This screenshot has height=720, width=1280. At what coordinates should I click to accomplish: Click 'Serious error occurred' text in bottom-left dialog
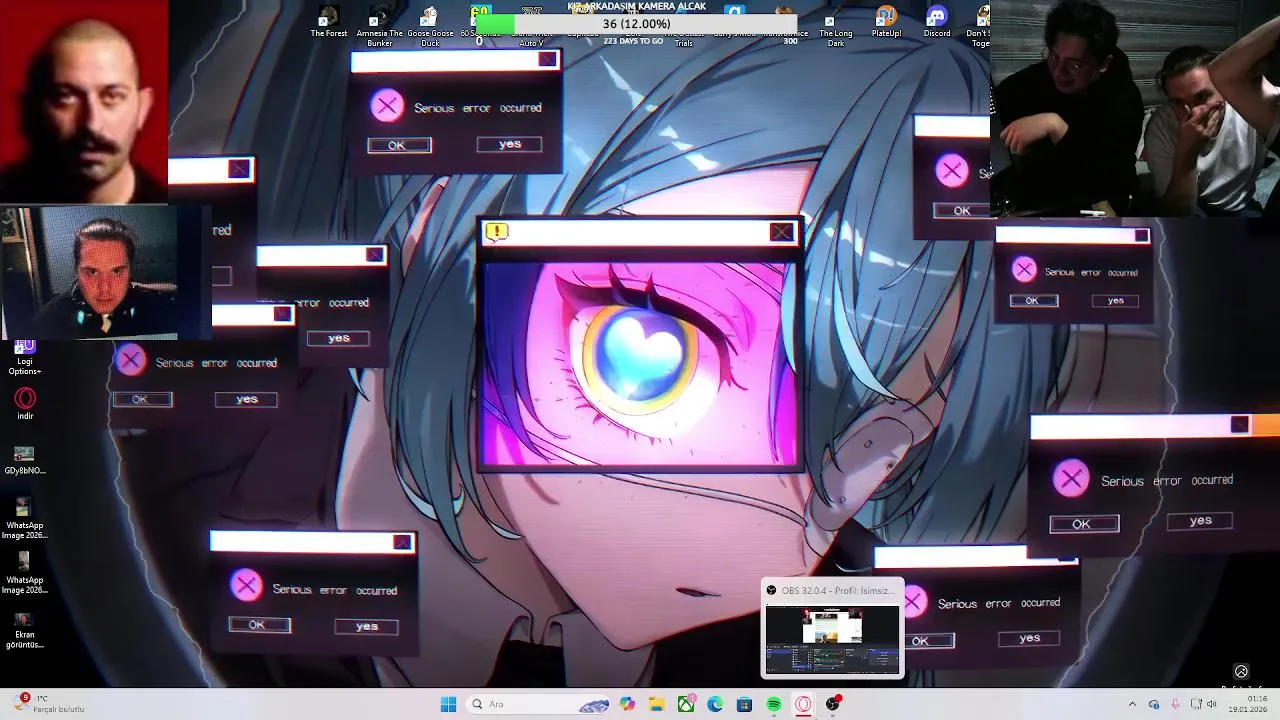(x=334, y=590)
